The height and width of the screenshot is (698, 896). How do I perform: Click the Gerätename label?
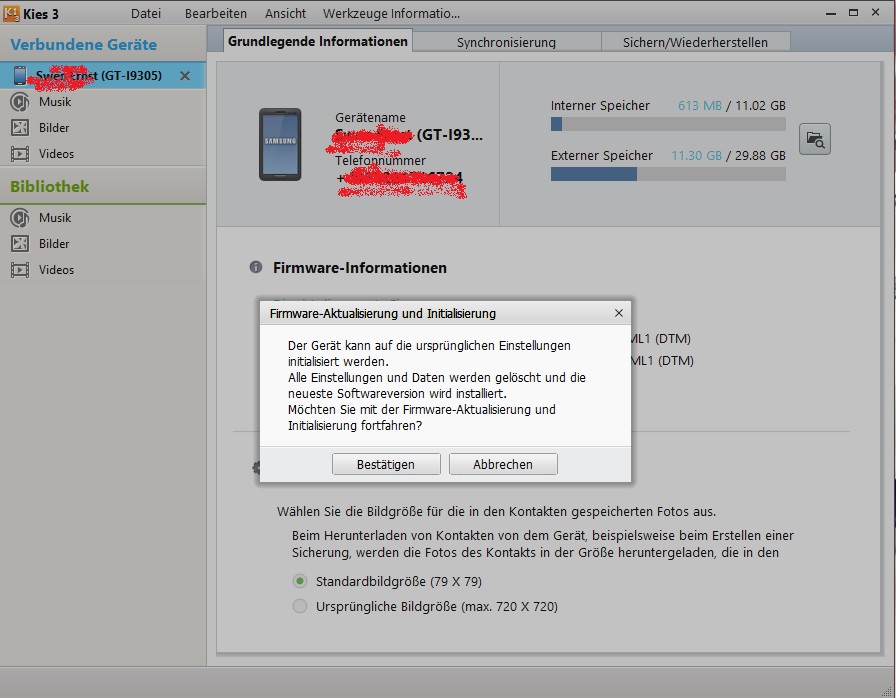pos(370,118)
